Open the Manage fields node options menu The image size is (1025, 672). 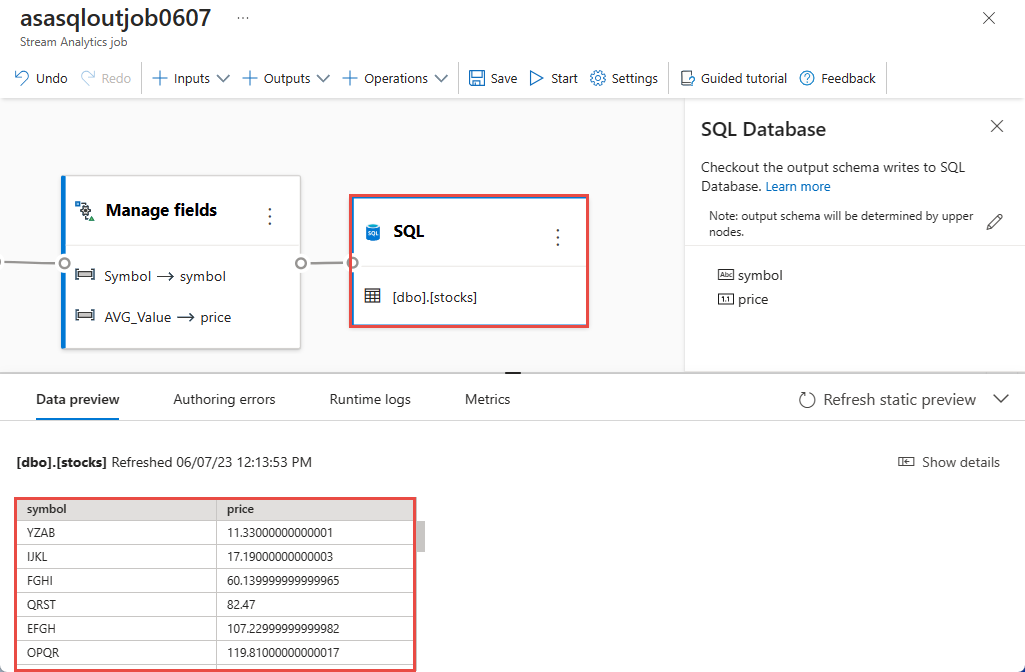click(269, 216)
